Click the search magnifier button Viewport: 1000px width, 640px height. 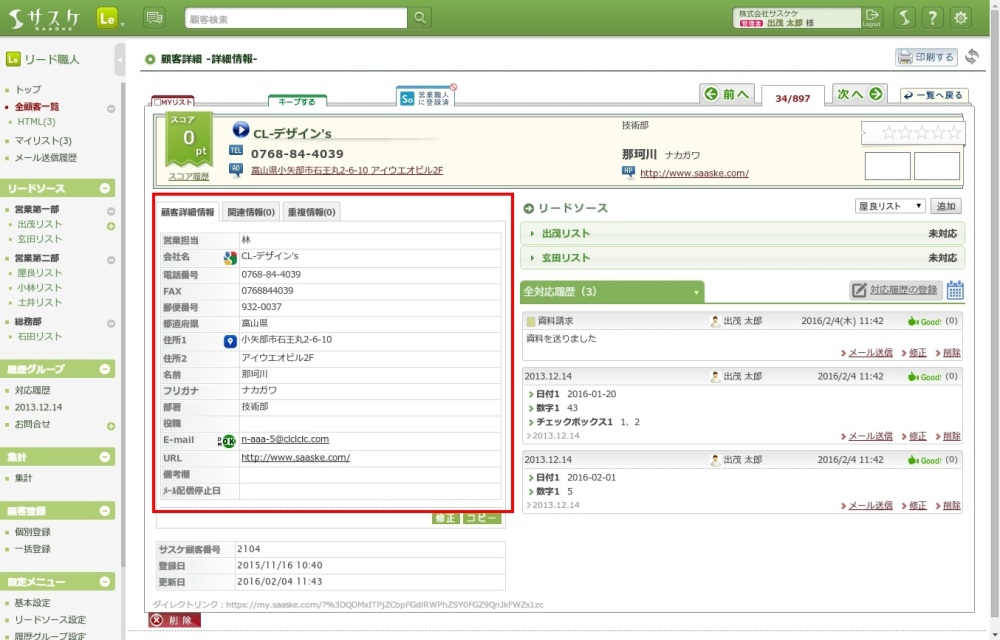click(x=420, y=18)
